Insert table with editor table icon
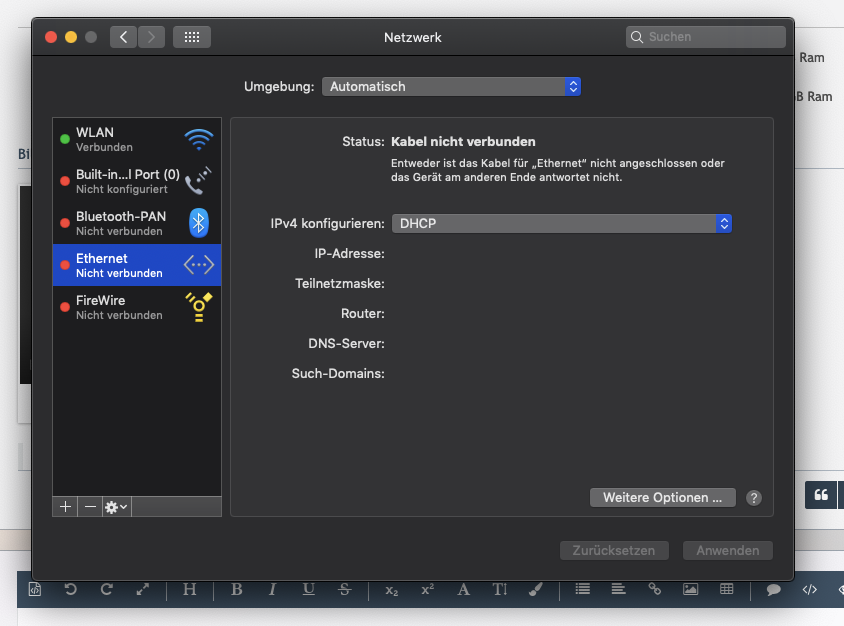The image size is (844, 626). coord(727,589)
